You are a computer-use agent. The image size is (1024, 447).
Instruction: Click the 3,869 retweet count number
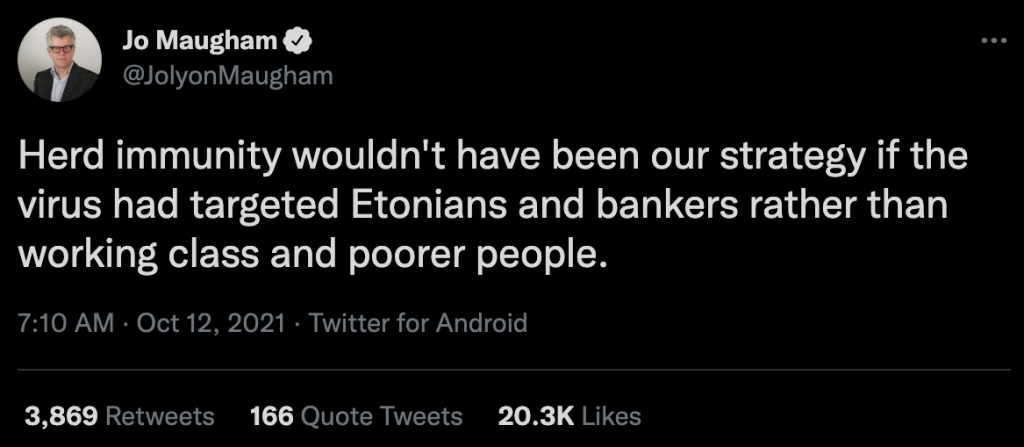click(60, 415)
